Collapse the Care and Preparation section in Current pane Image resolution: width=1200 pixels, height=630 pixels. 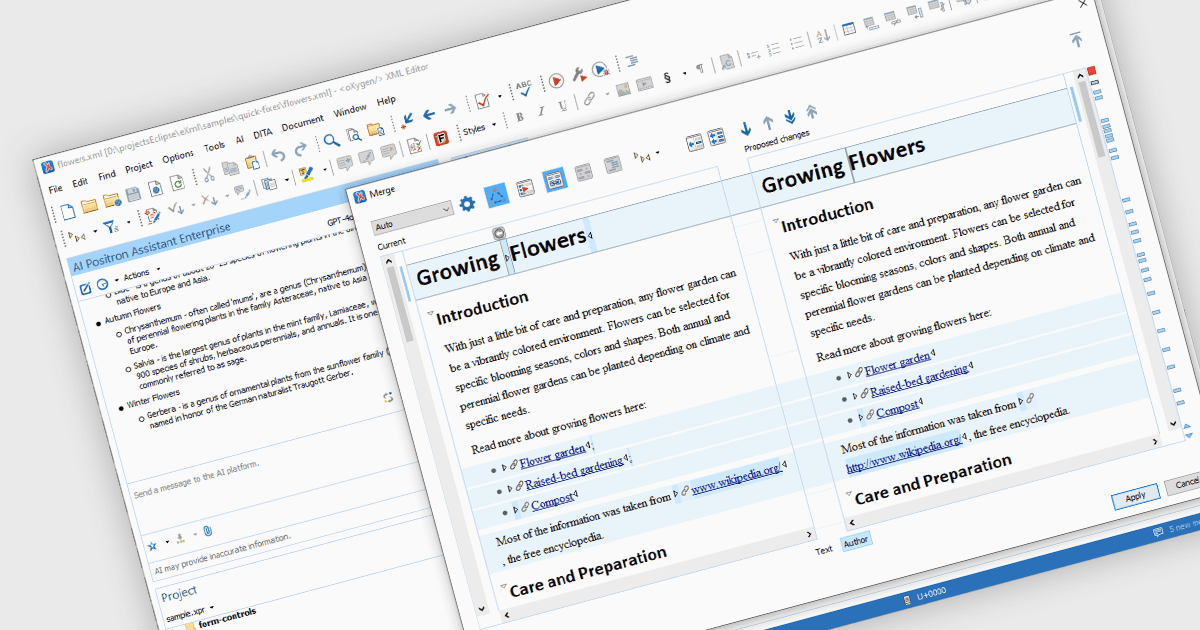(502, 587)
